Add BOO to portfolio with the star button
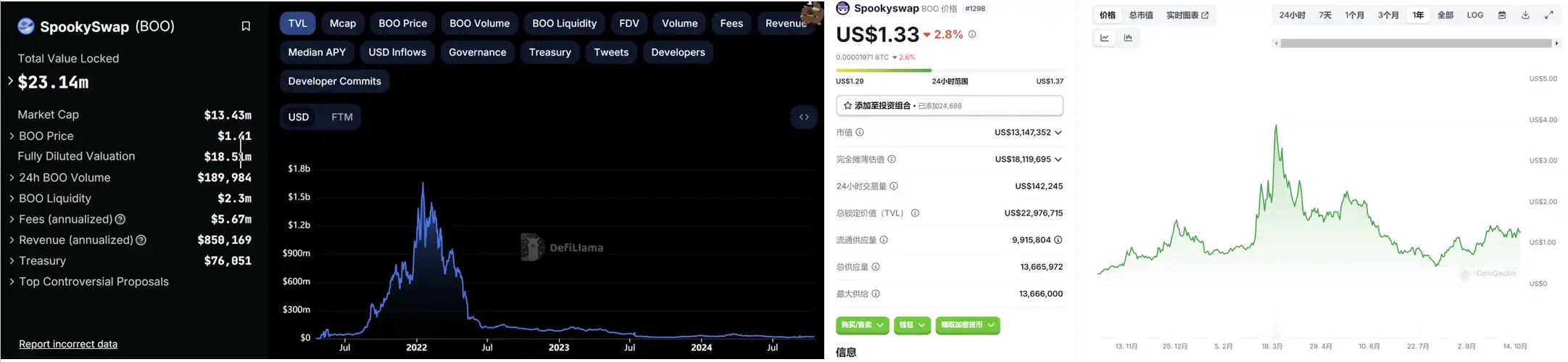1568x362 pixels. click(x=950, y=106)
